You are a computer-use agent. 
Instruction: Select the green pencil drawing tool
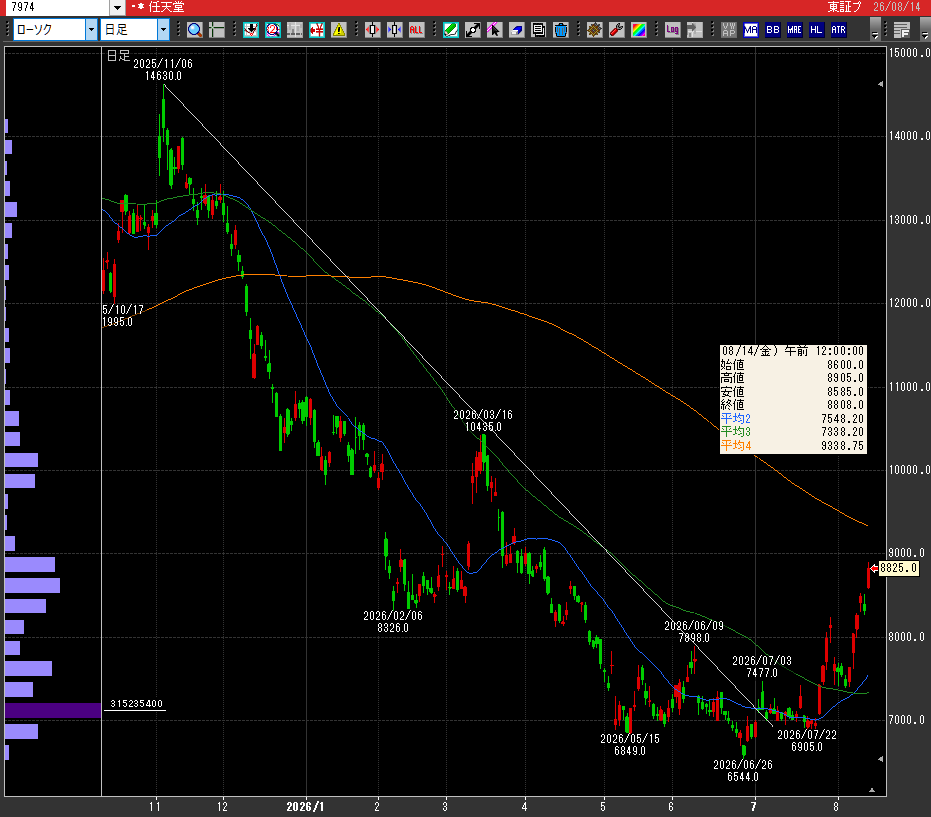(x=451, y=30)
